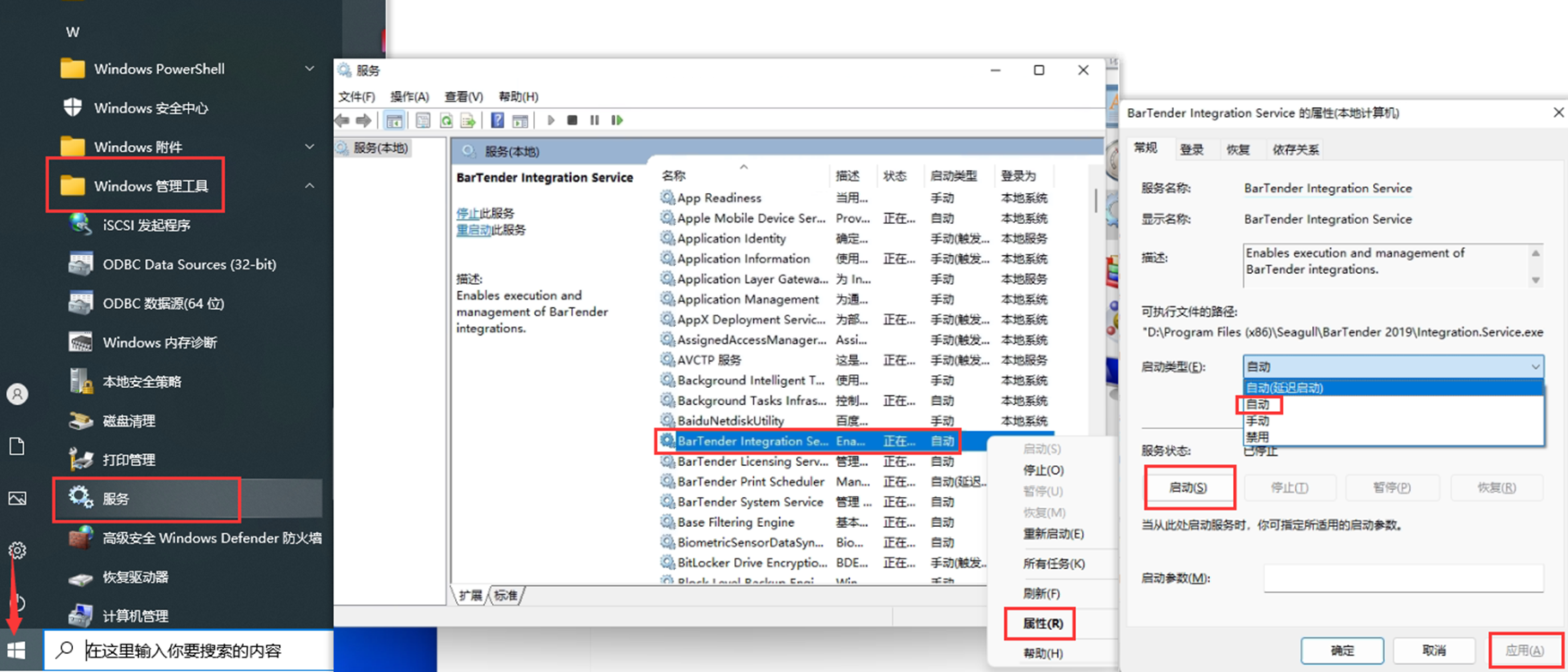Image resolution: width=1568 pixels, height=672 pixels.
Task: Click the Export List toolbar icon
Action: coord(468,120)
